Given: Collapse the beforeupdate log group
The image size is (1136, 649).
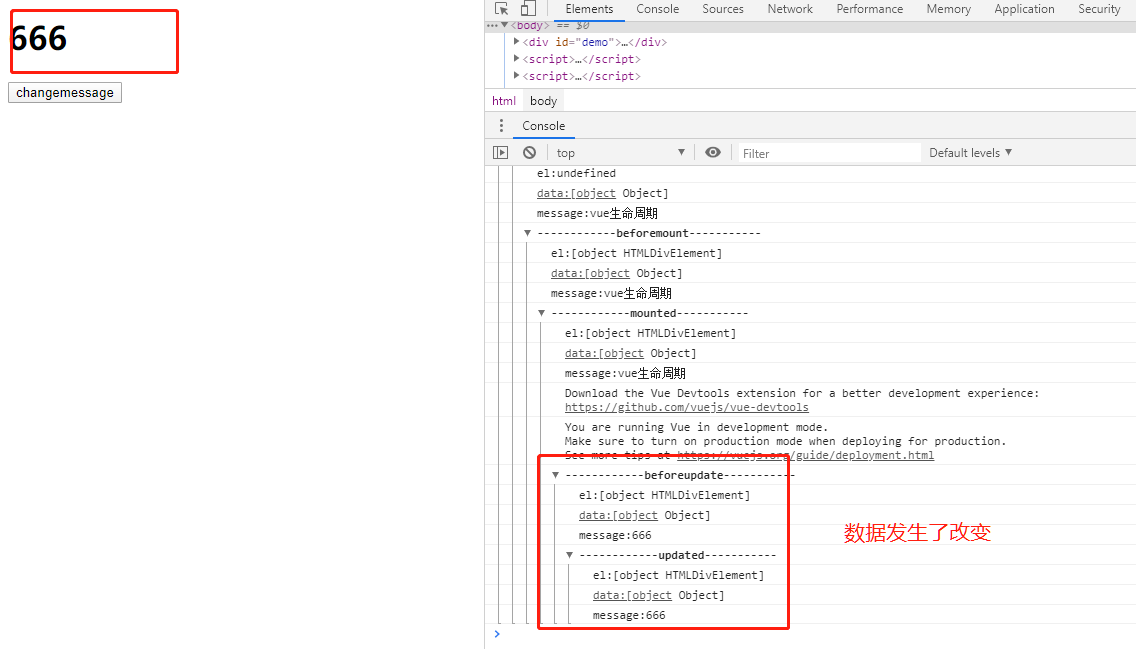Looking at the screenshot, I should [556, 475].
